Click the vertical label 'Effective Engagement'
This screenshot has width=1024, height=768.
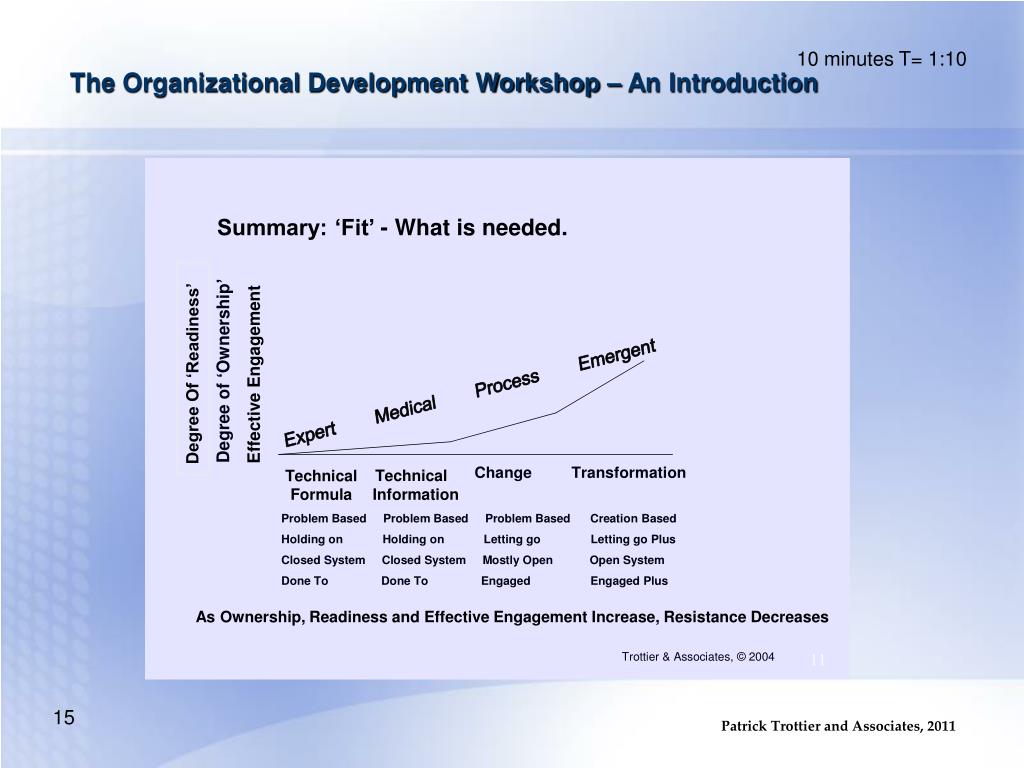coord(253,374)
